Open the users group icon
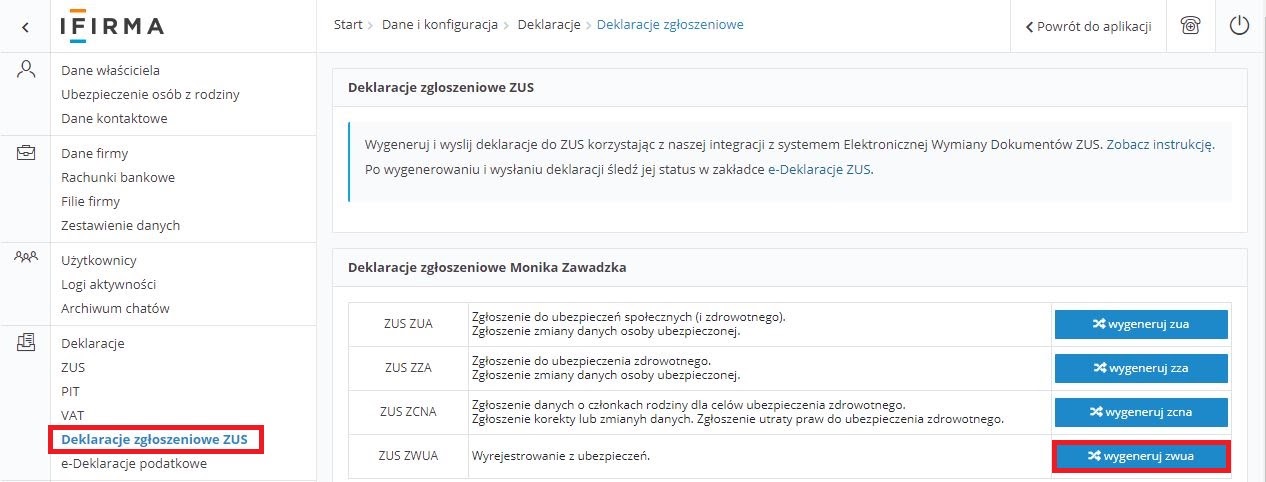The height and width of the screenshot is (482, 1266). pos(26,257)
